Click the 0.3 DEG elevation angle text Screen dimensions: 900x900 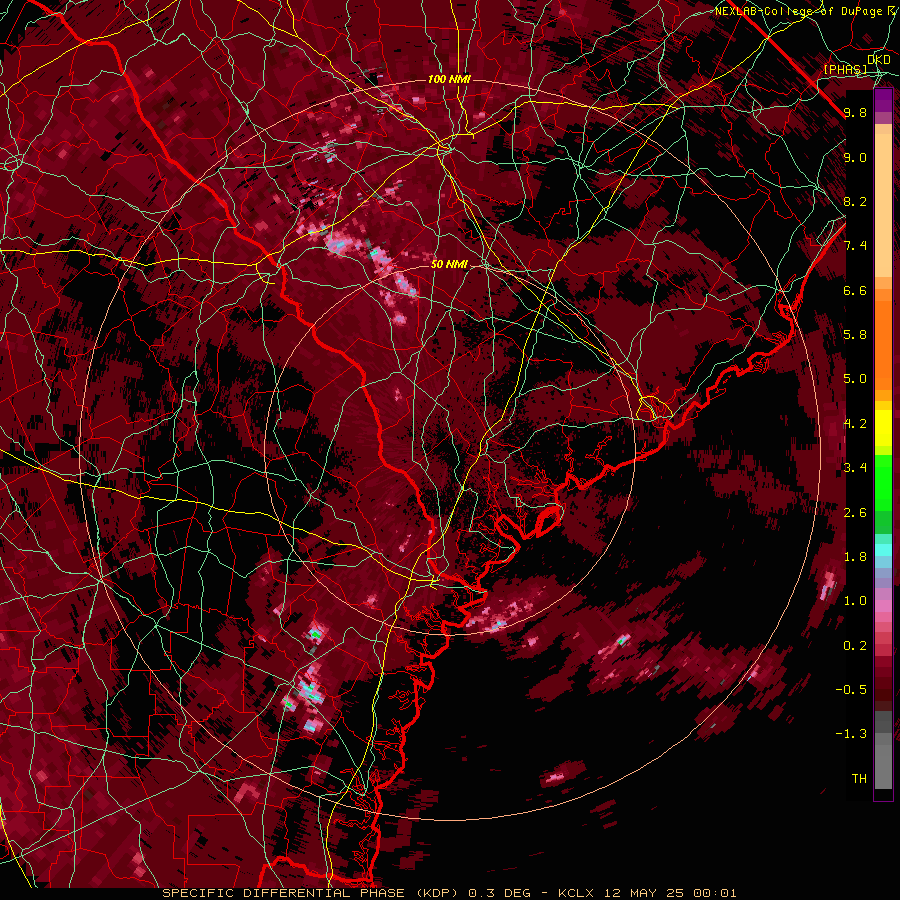pos(502,893)
